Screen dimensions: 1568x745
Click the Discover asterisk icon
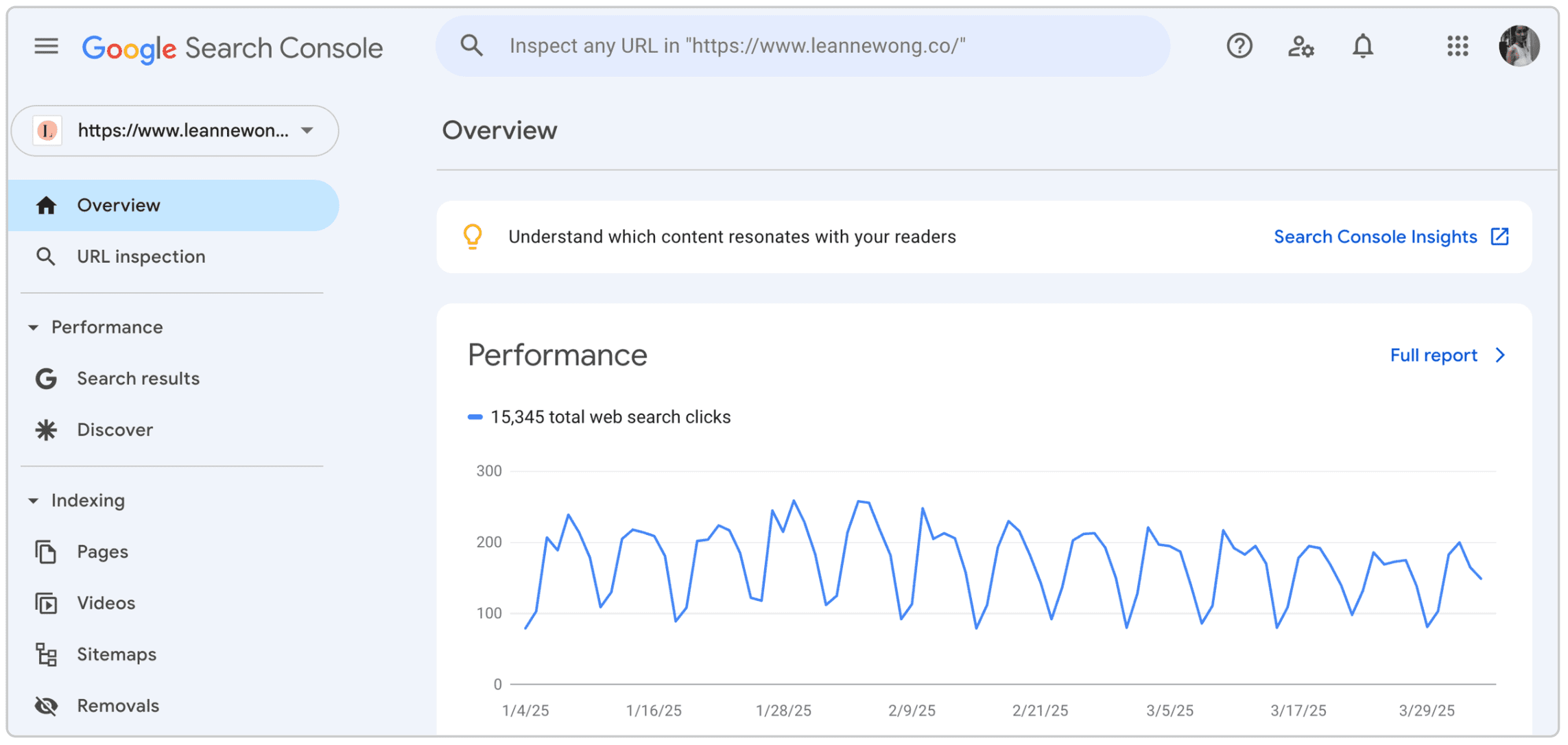[45, 429]
